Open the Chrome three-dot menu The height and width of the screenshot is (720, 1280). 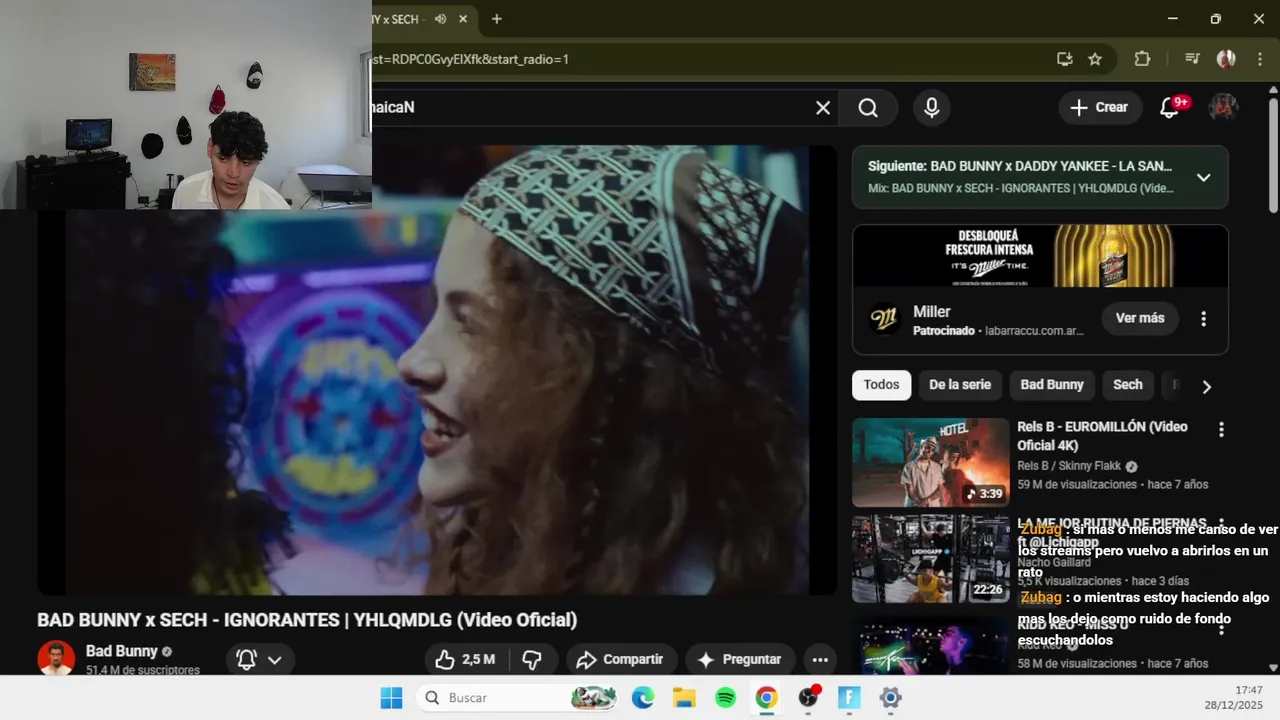tap(1259, 59)
